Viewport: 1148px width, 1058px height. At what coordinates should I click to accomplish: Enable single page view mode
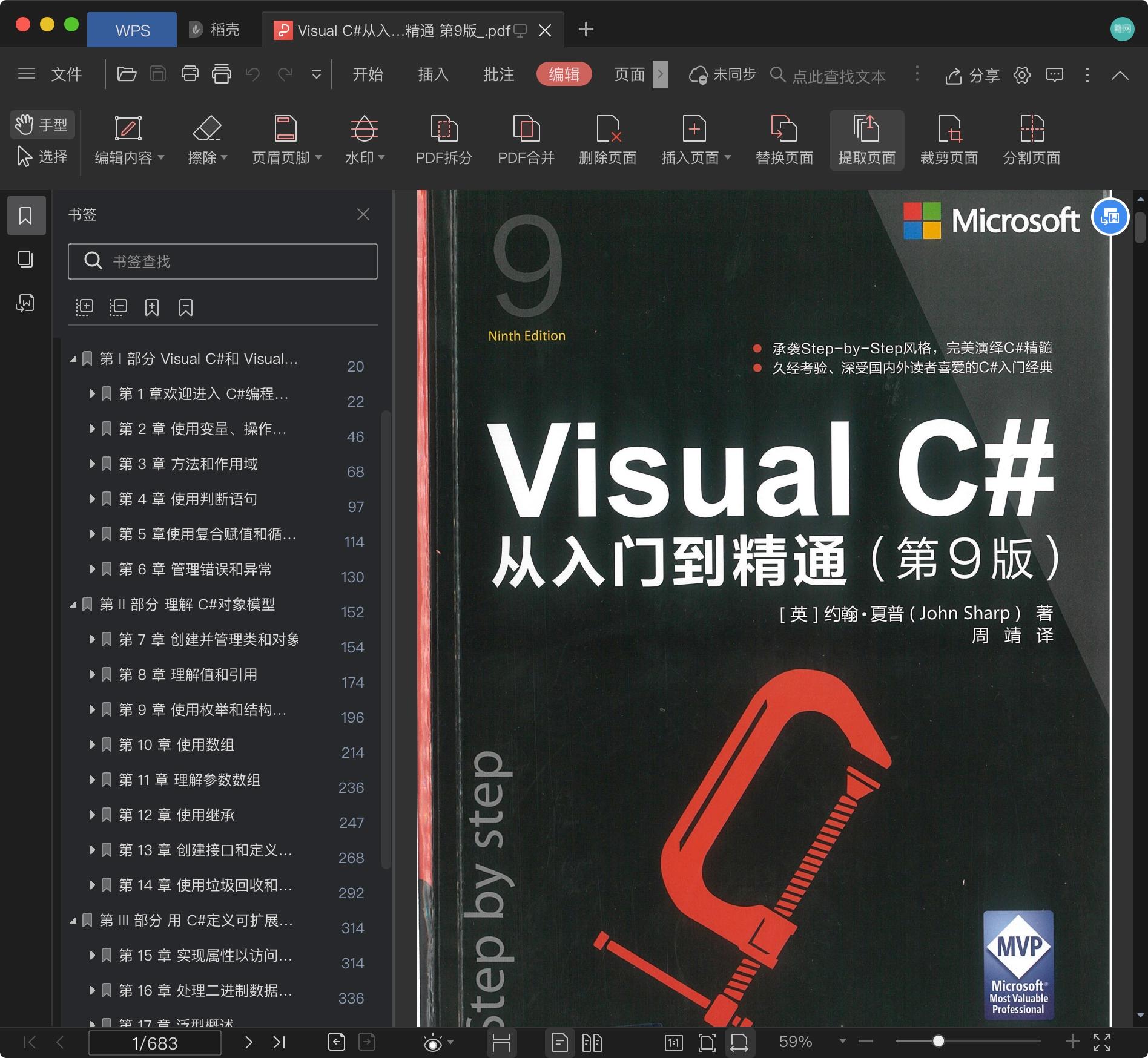coord(560,1042)
